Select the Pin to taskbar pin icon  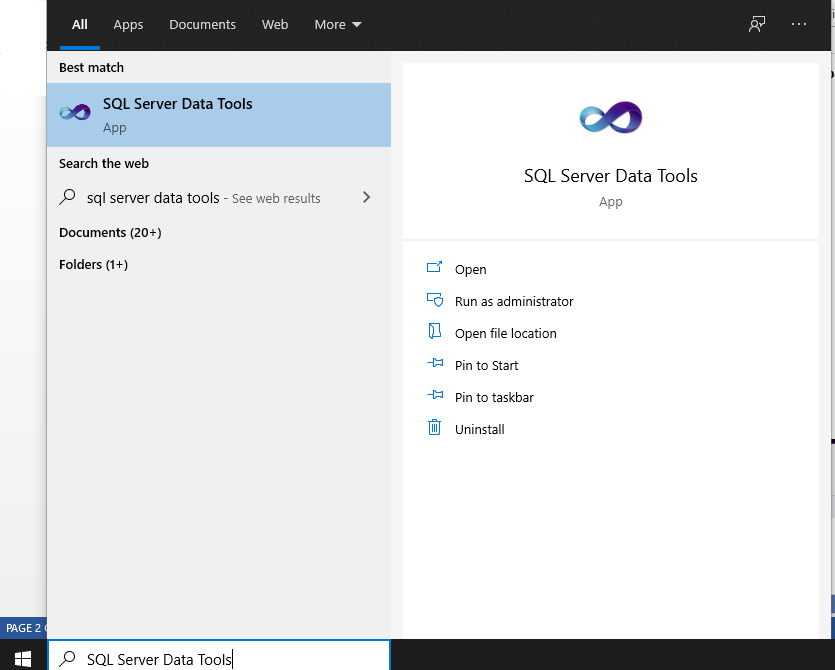point(435,397)
